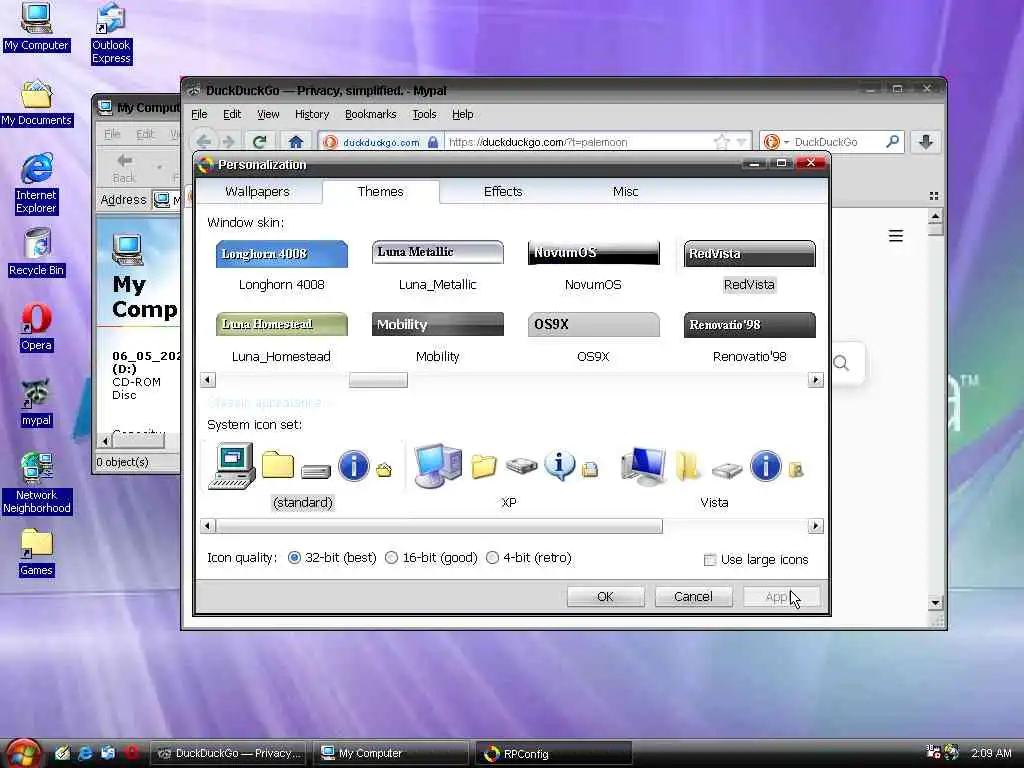Open the browser Bookmarks menu

370,114
